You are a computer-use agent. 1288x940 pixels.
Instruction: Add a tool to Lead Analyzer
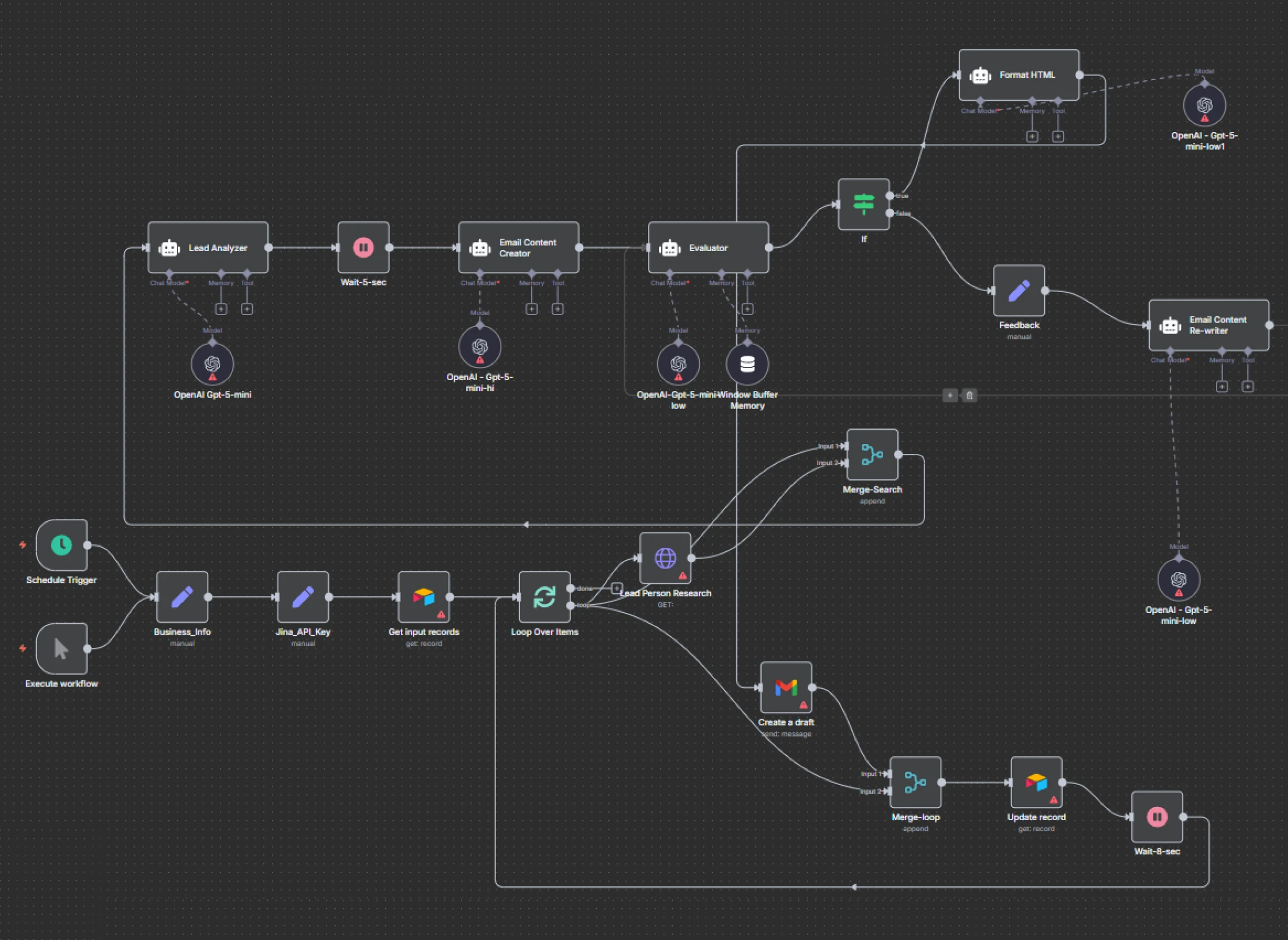(247, 309)
